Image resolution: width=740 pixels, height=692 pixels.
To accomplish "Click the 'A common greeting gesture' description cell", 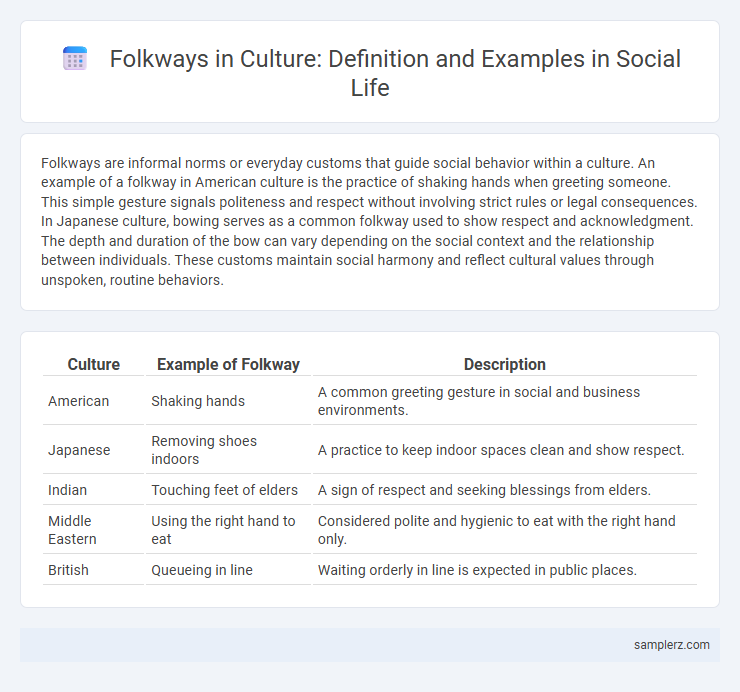I will point(505,401).
